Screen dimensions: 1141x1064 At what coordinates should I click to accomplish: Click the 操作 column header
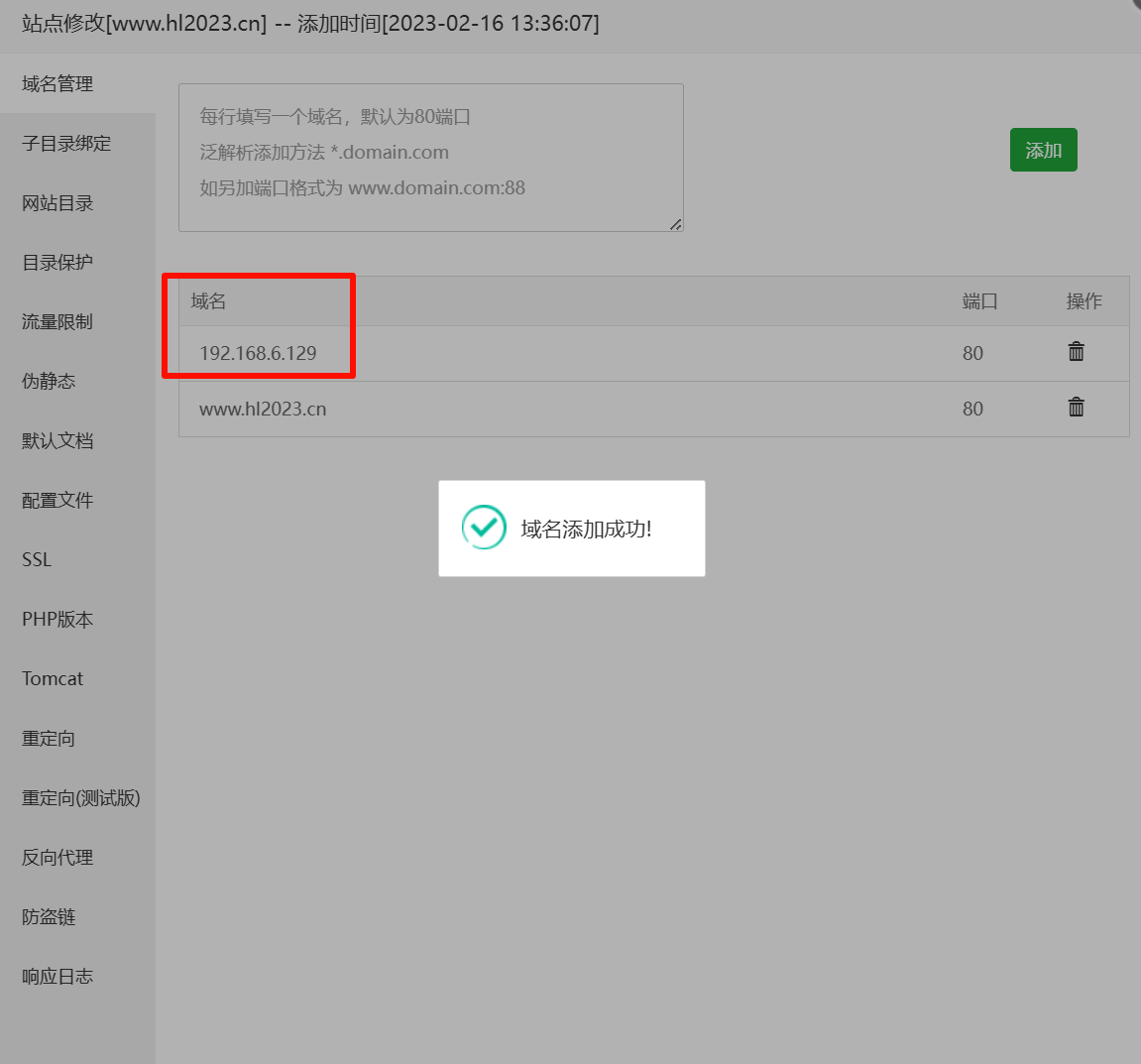(1084, 301)
